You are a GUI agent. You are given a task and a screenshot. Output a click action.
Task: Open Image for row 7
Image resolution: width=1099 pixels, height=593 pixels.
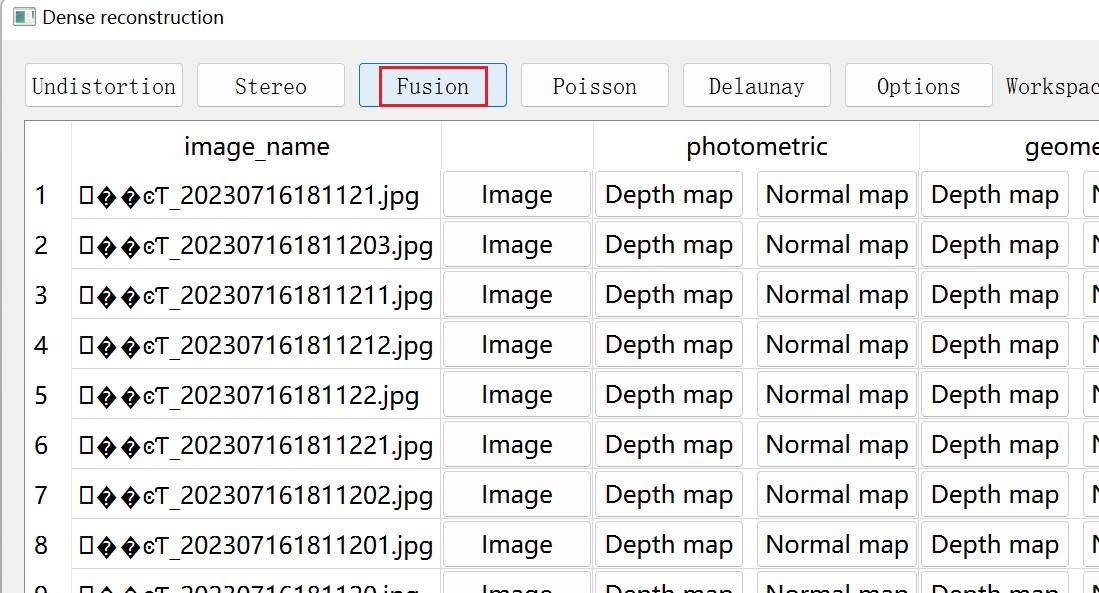517,495
